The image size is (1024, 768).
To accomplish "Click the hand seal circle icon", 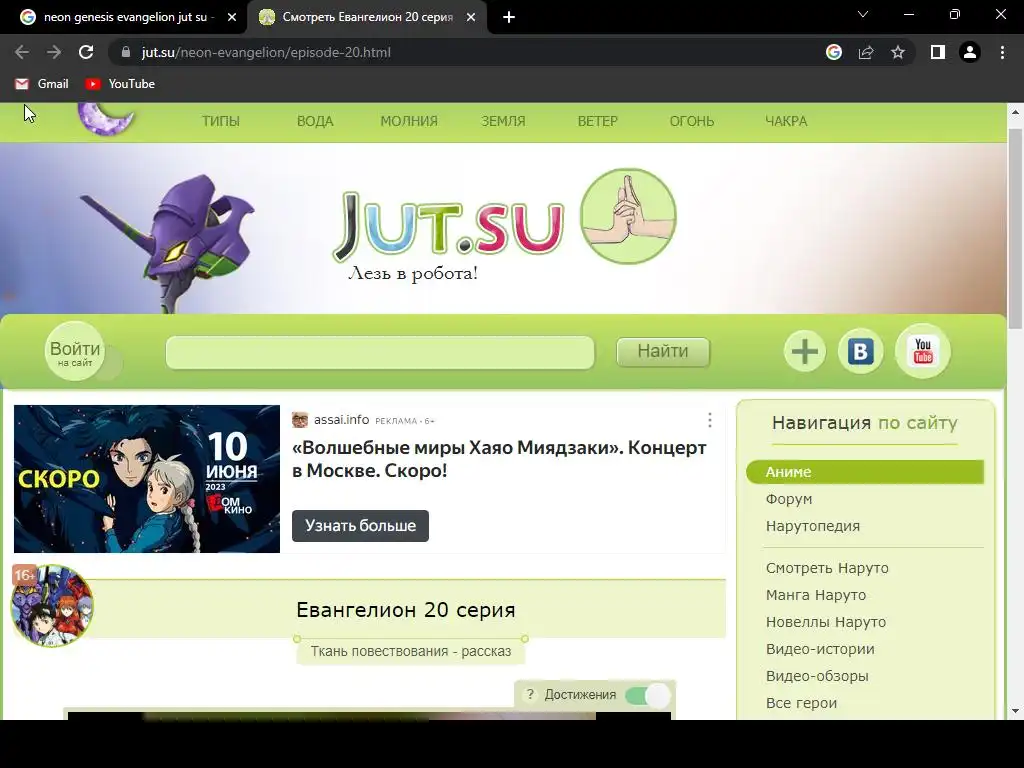I will pyautogui.click(x=628, y=216).
